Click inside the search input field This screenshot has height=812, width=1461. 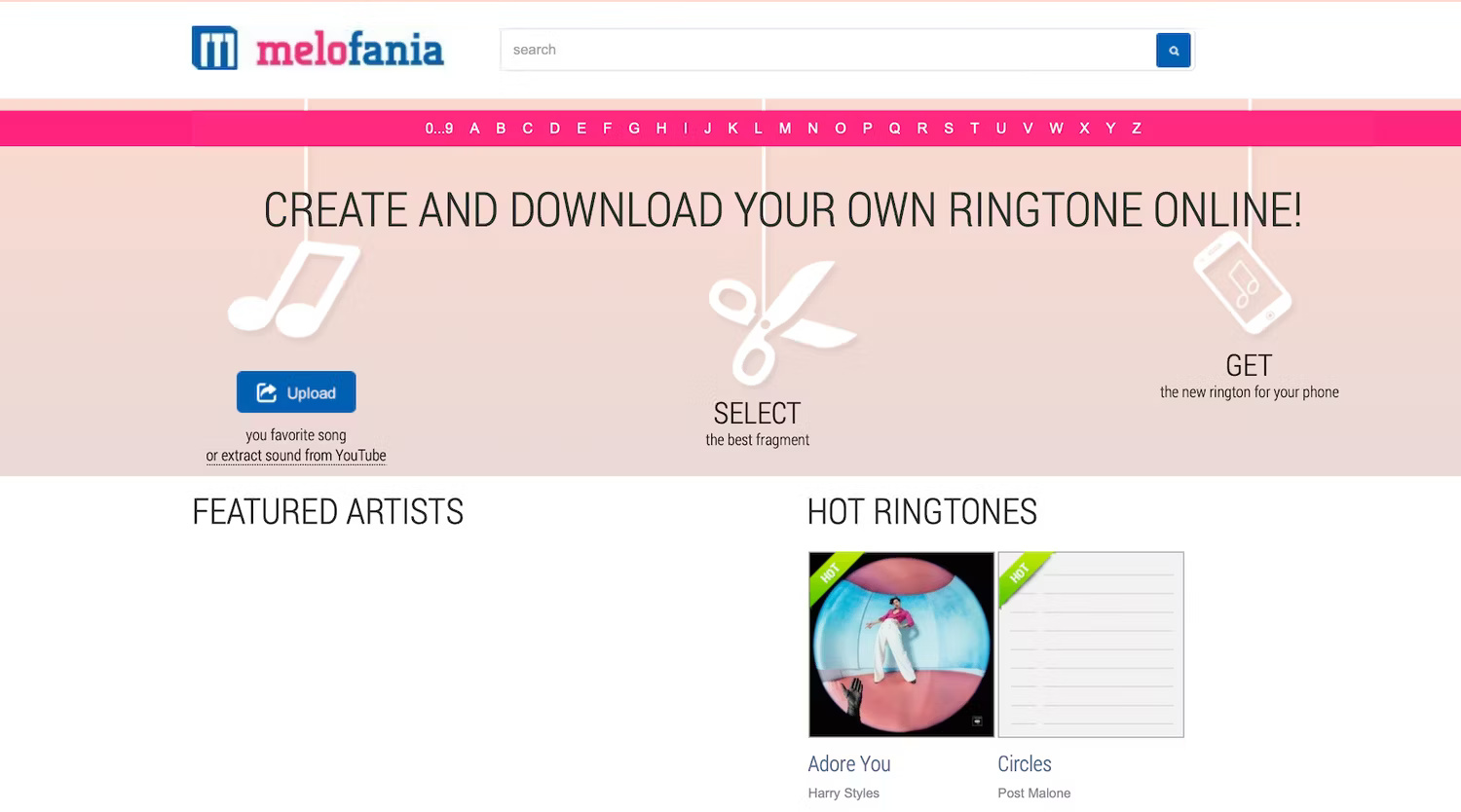coord(828,50)
